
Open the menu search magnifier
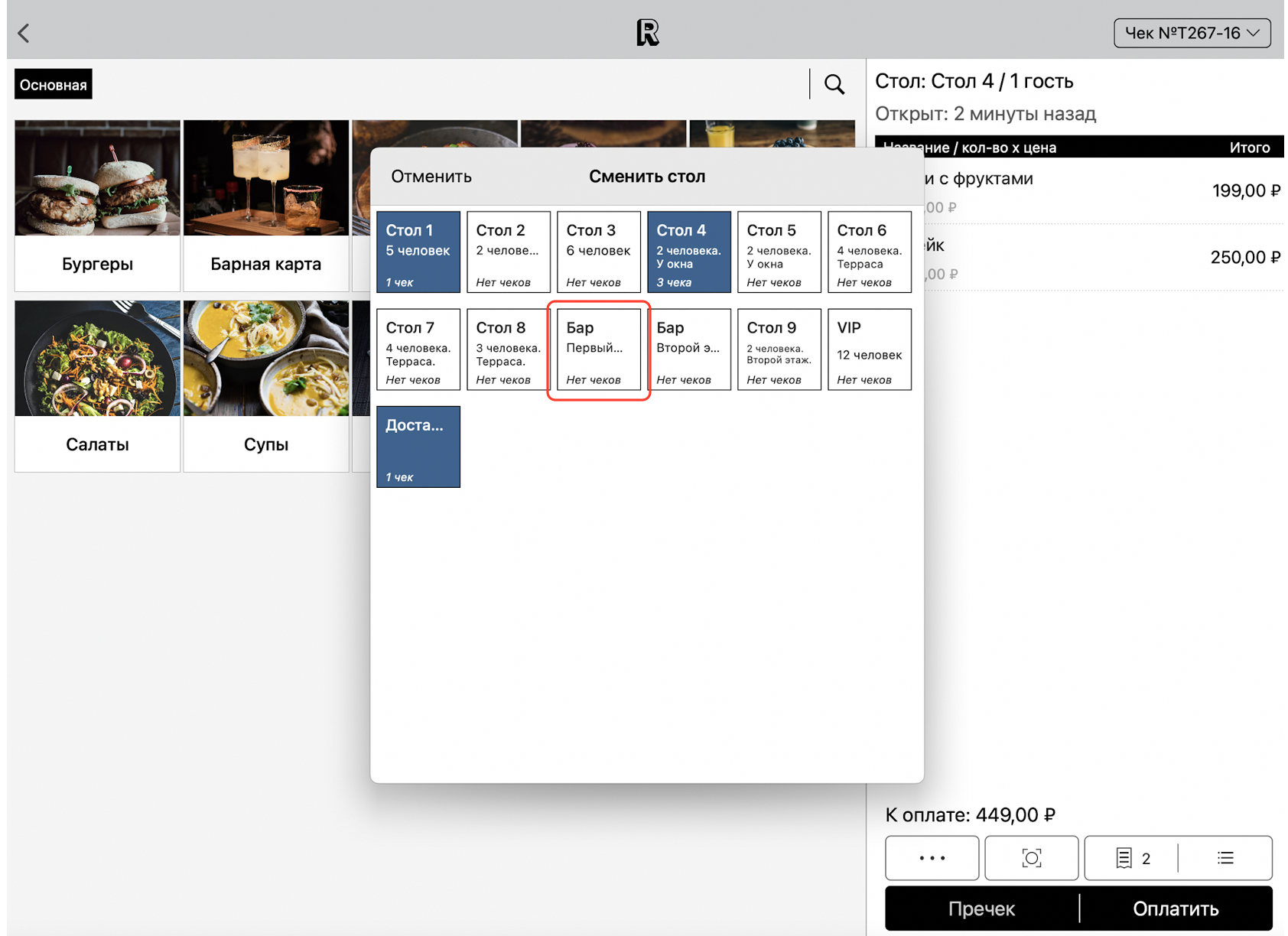coord(834,84)
